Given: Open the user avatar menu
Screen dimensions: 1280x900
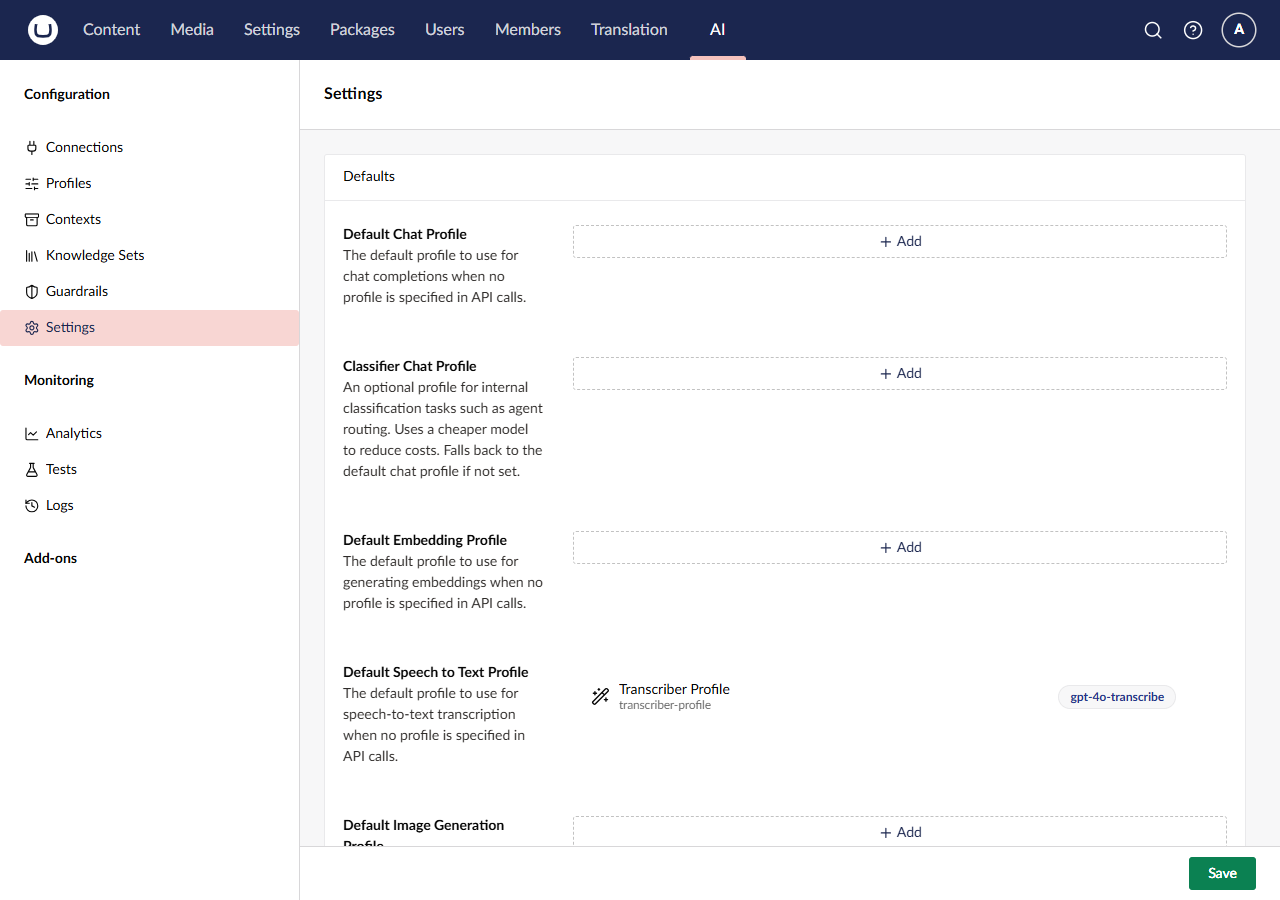Looking at the screenshot, I should point(1239,30).
